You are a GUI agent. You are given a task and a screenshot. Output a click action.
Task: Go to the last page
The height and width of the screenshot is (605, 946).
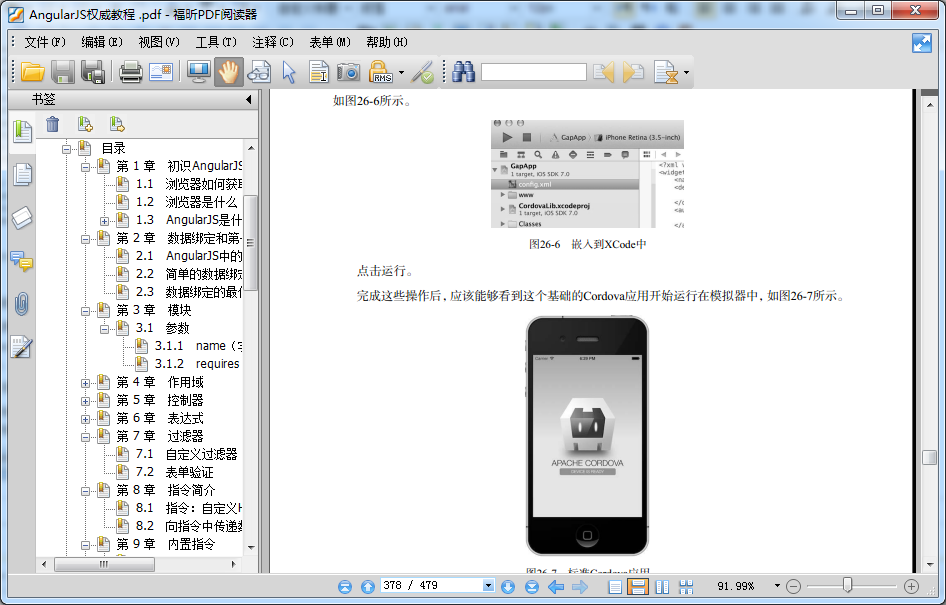[x=532, y=586]
